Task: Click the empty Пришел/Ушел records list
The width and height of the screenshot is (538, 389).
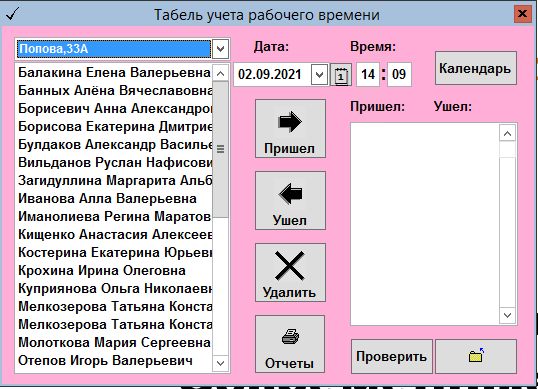Action: (x=425, y=224)
